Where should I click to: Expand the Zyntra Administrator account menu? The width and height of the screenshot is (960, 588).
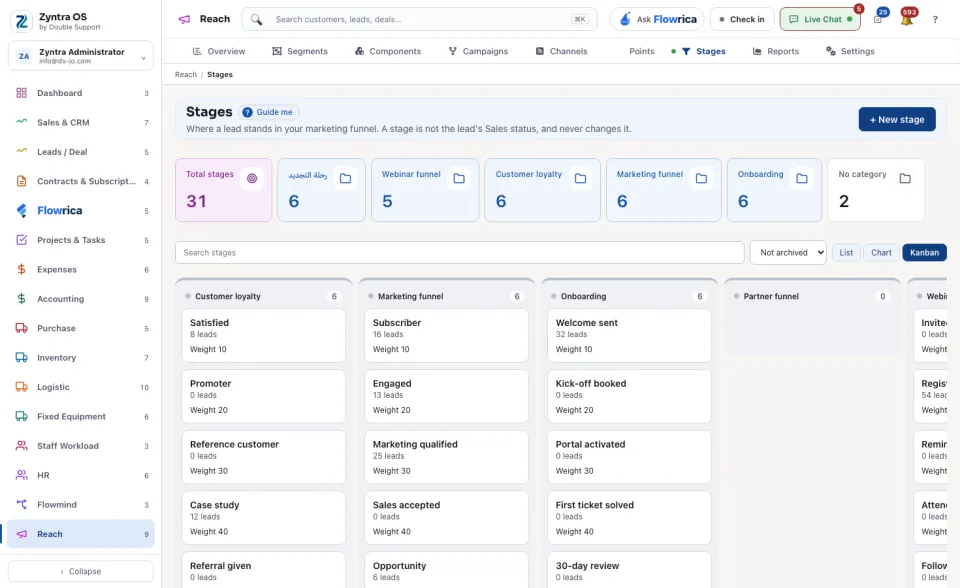pyautogui.click(x=81, y=56)
